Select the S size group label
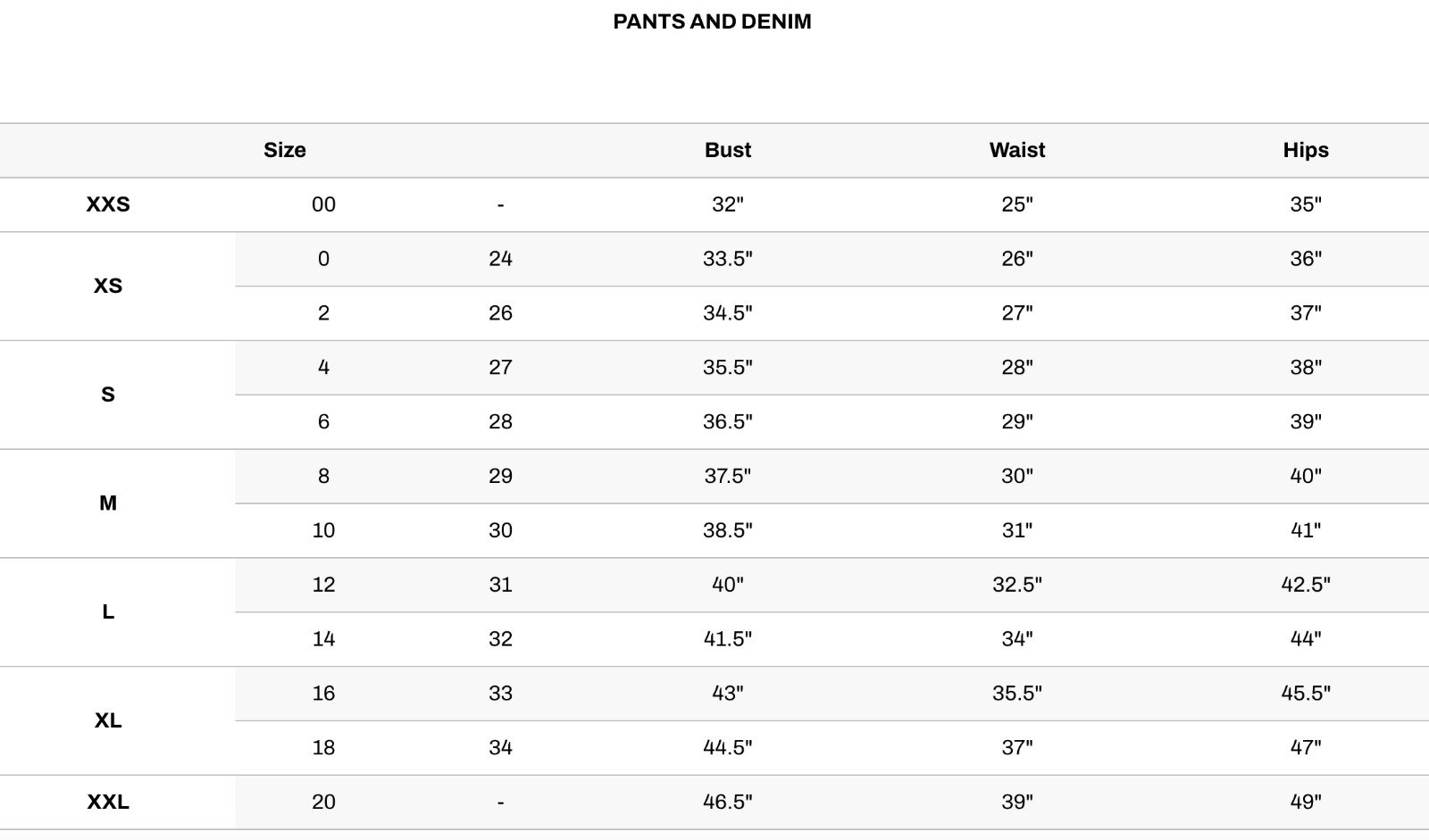Image resolution: width=1429 pixels, height=840 pixels. (x=108, y=395)
